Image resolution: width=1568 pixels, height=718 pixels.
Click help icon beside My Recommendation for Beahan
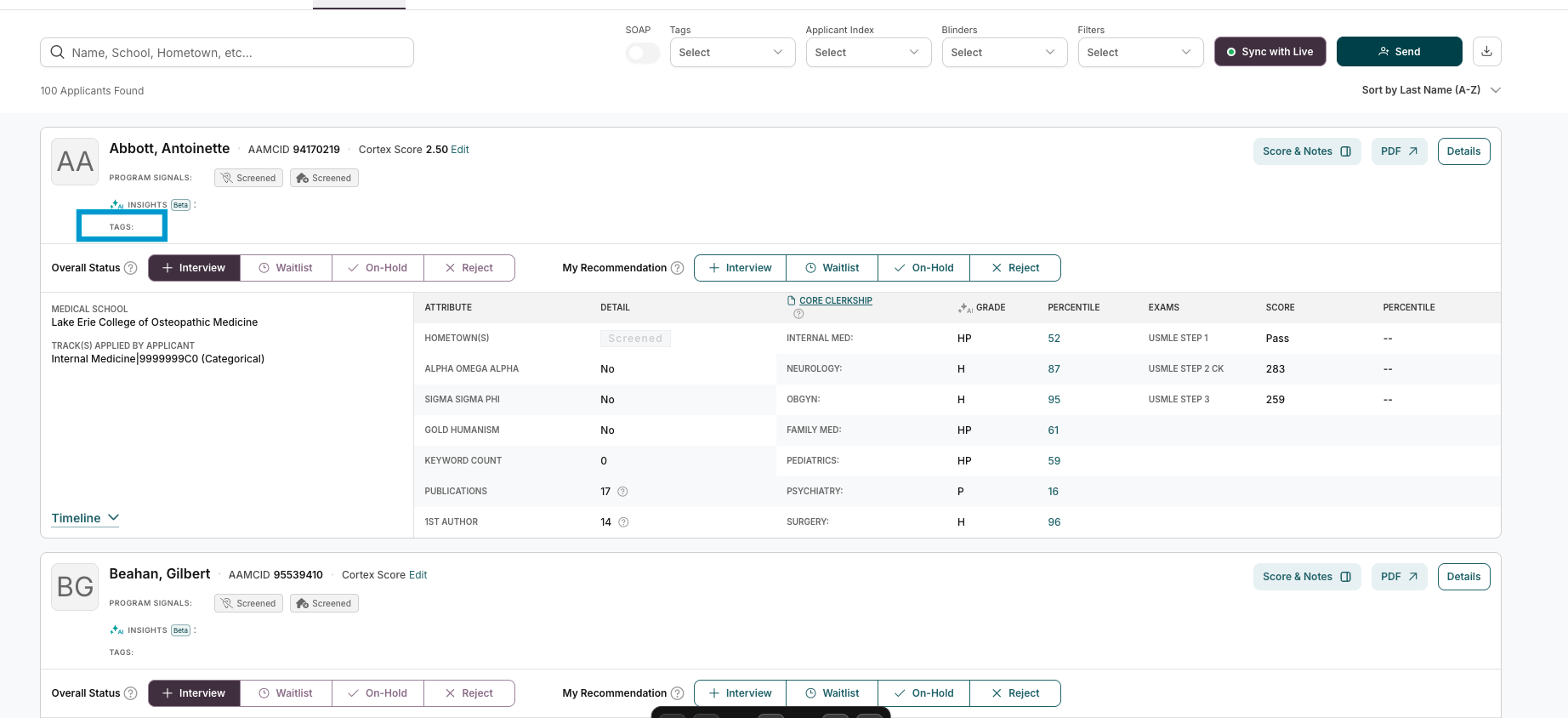pos(678,693)
